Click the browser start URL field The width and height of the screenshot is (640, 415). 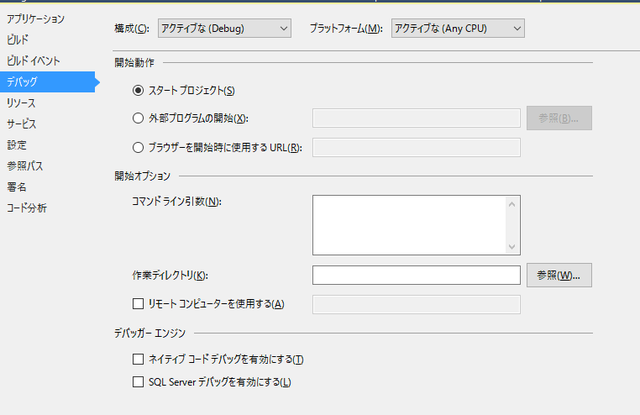pos(416,147)
